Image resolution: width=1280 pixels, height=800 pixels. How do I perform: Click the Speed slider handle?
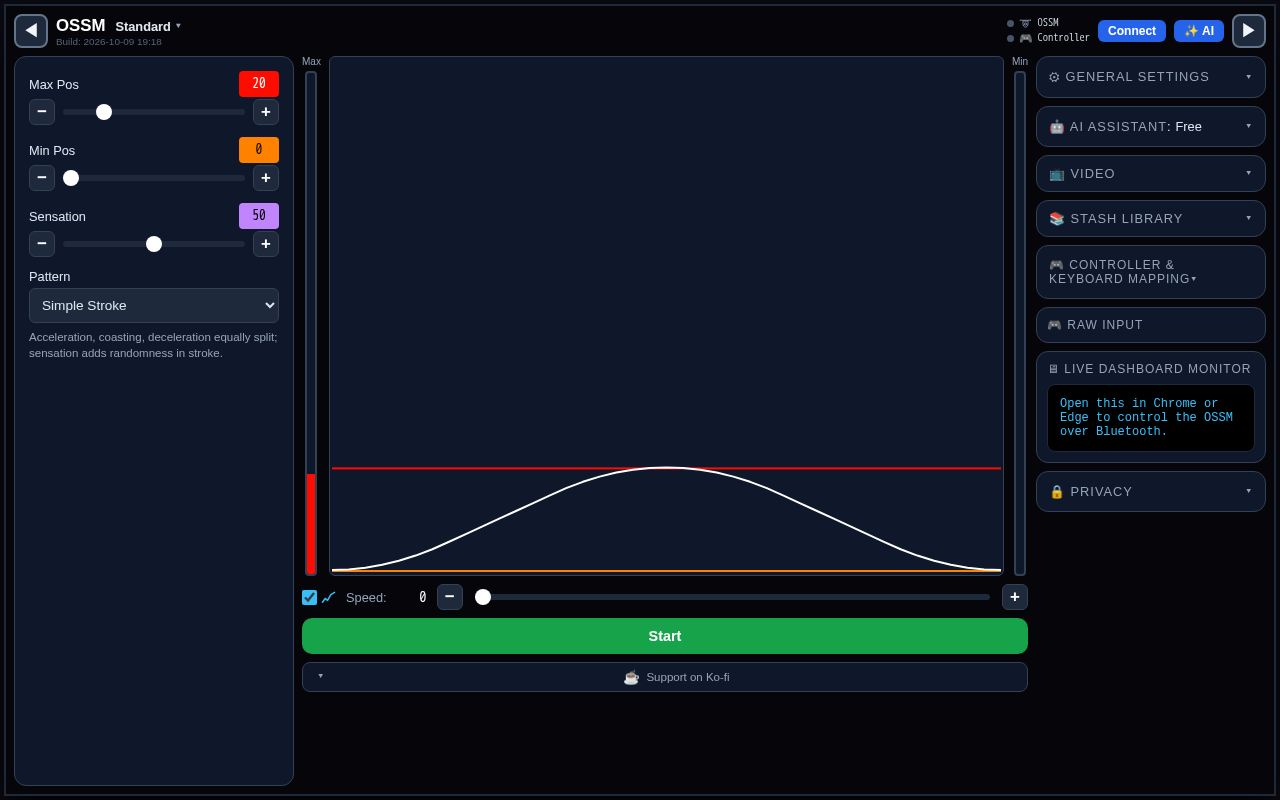[x=483, y=597]
